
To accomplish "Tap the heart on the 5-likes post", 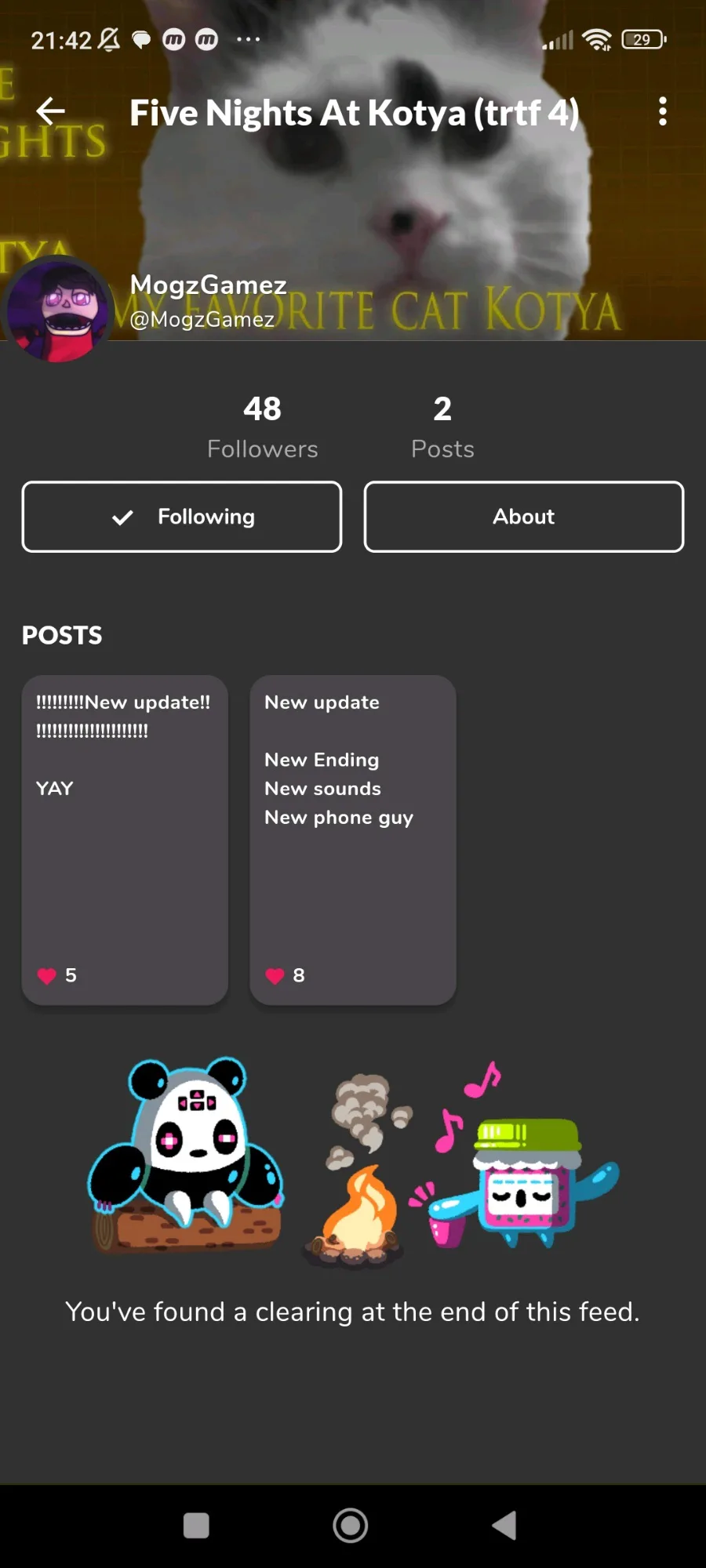I will coord(47,975).
